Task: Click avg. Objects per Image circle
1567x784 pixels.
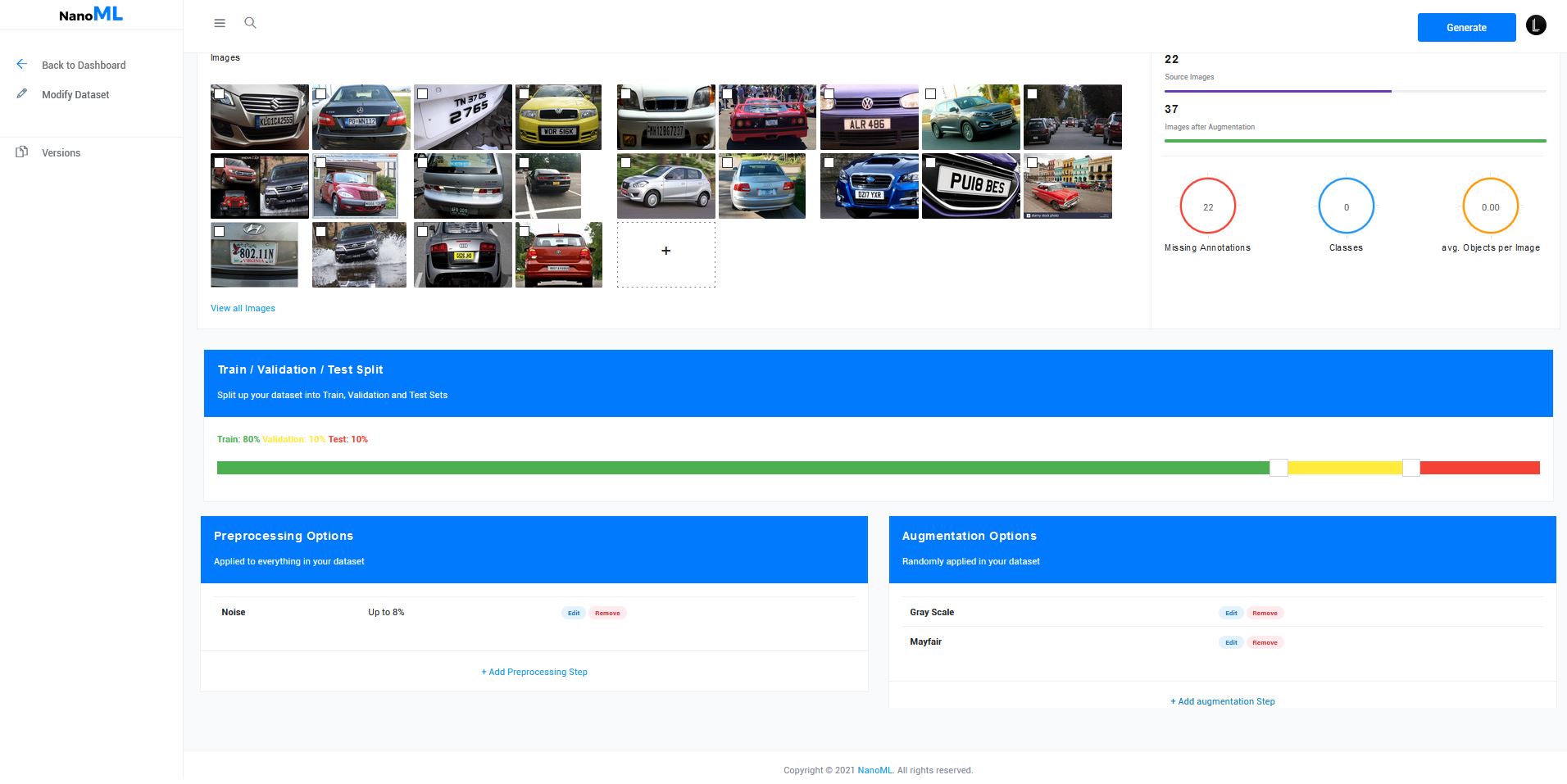Action: pyautogui.click(x=1490, y=206)
